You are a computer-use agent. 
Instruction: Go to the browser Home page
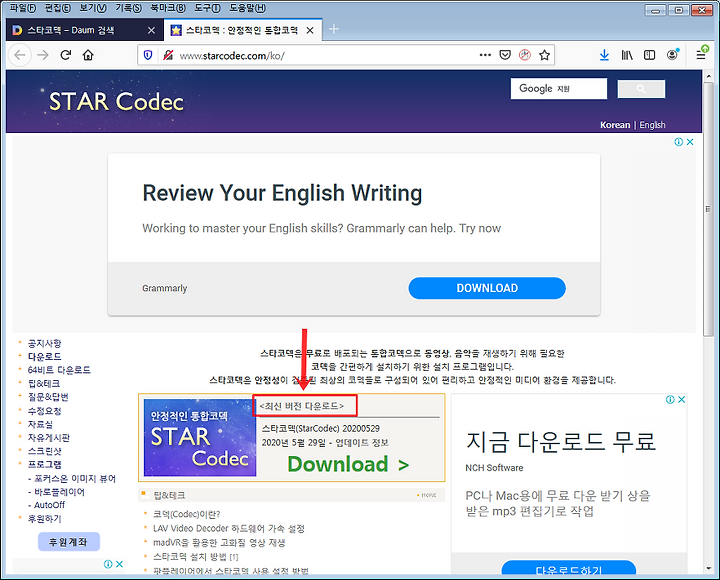88,55
